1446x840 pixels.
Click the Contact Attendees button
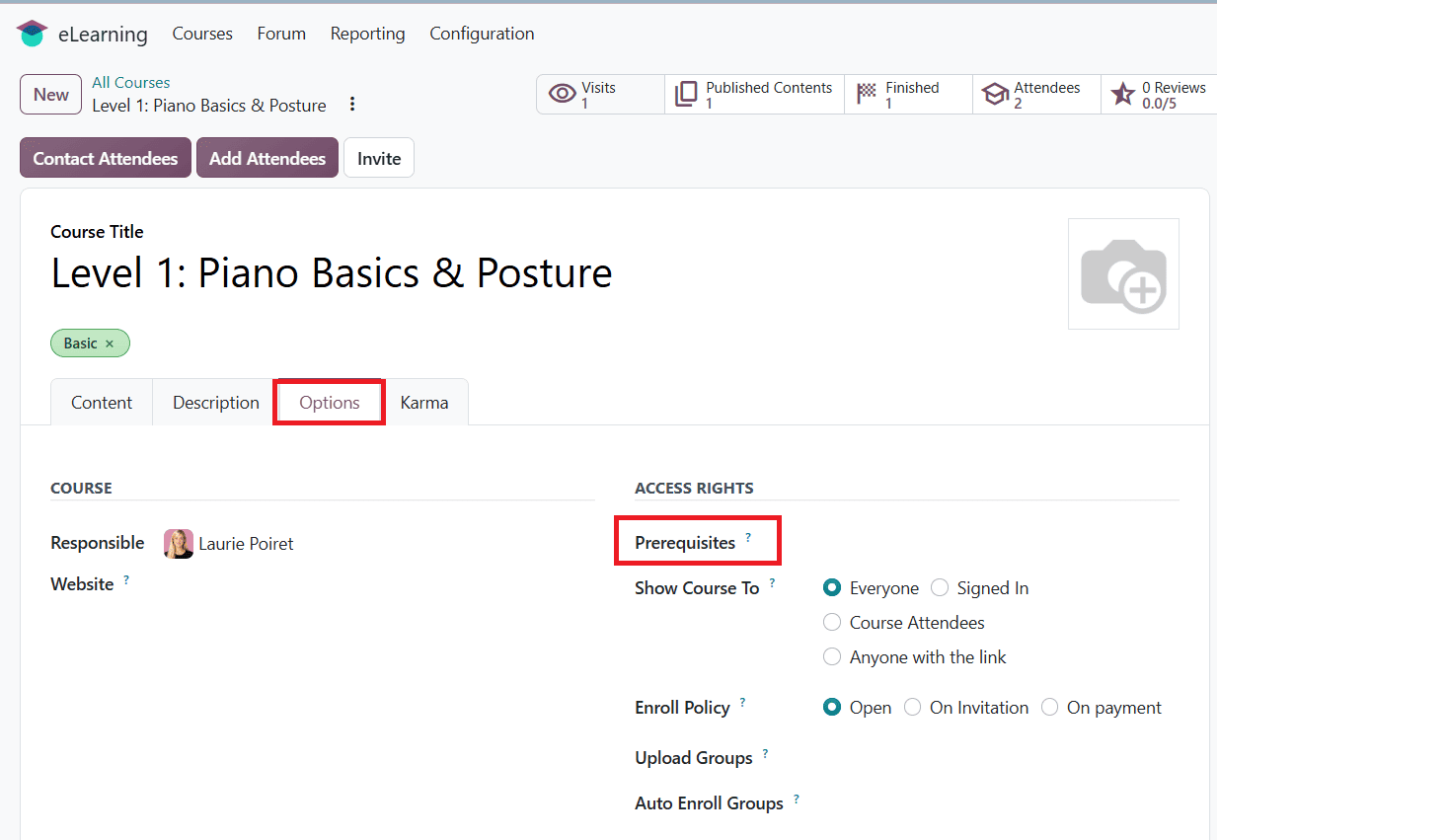(x=106, y=158)
